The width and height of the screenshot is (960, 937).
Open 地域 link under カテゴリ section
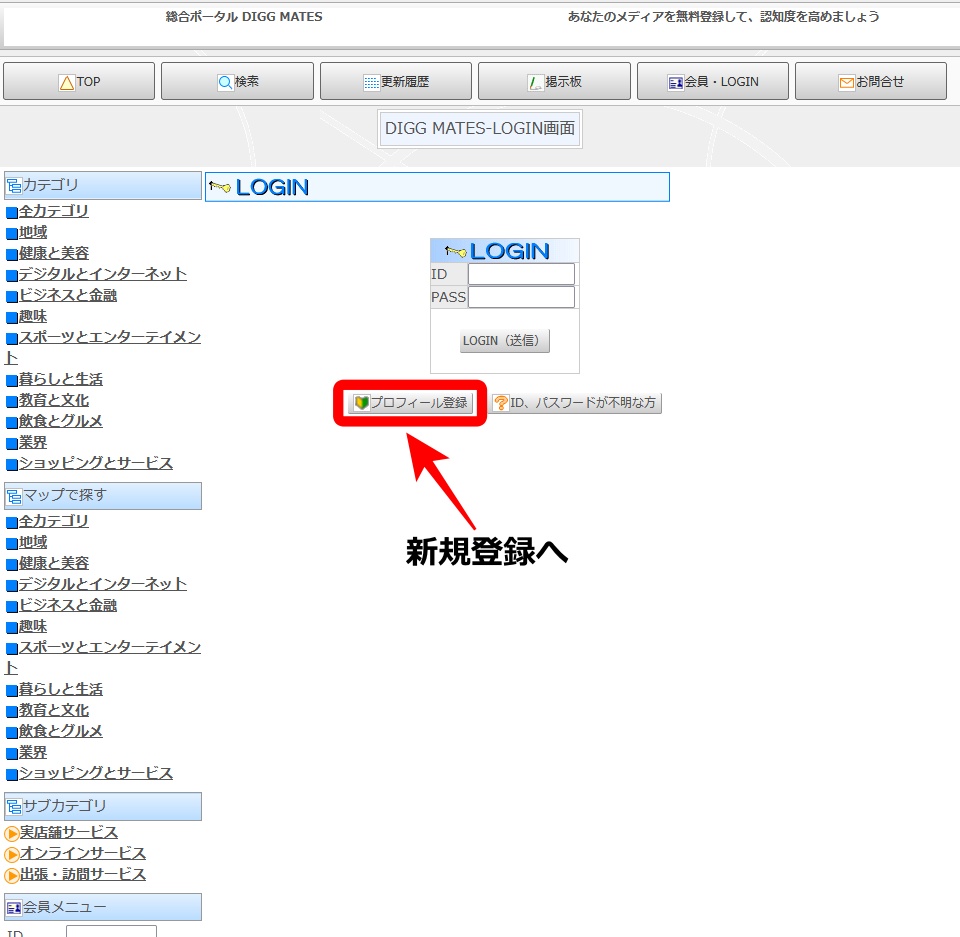point(32,232)
